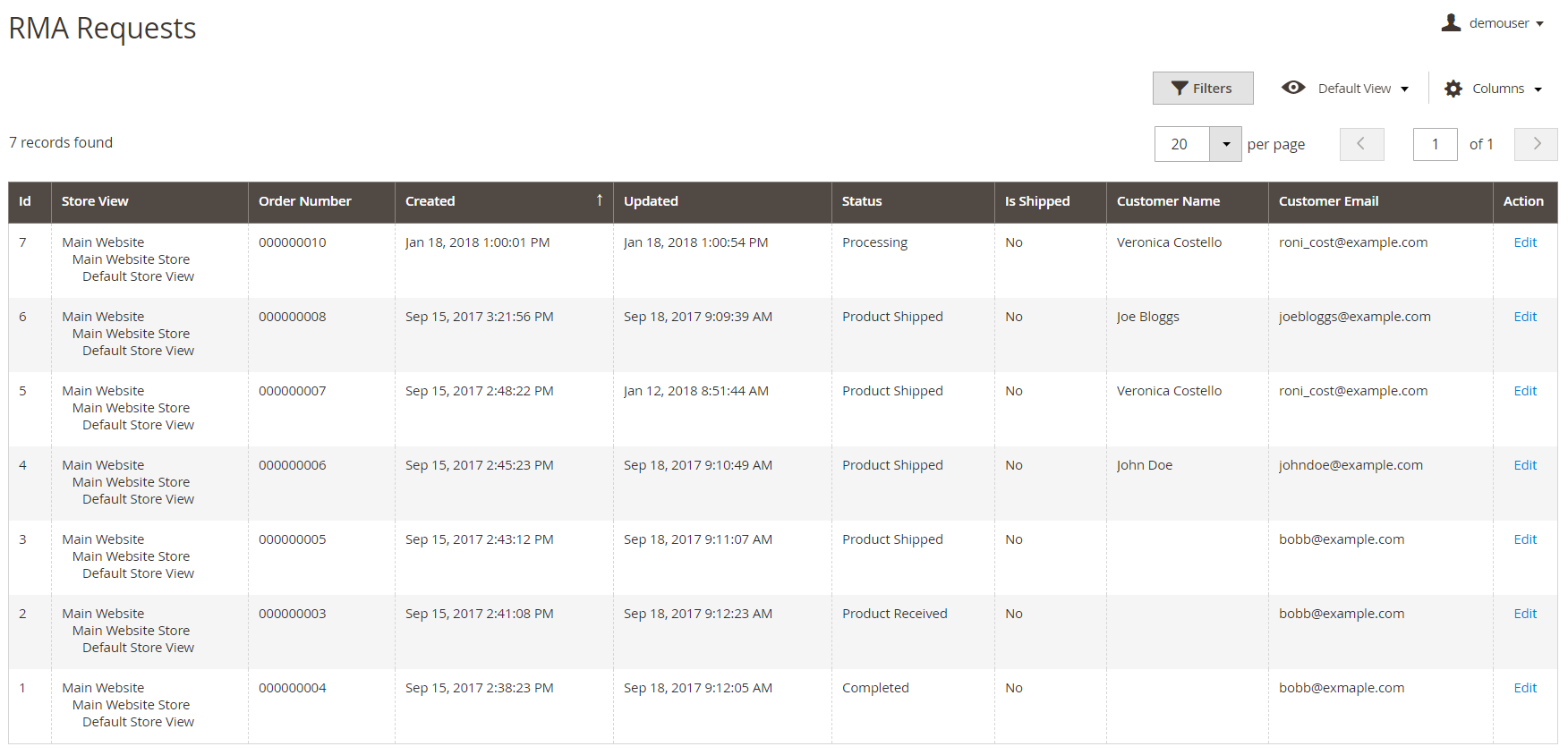Screen dimensions: 1568x755
Task: Click the funnel icon on Filters
Action: point(1180,88)
